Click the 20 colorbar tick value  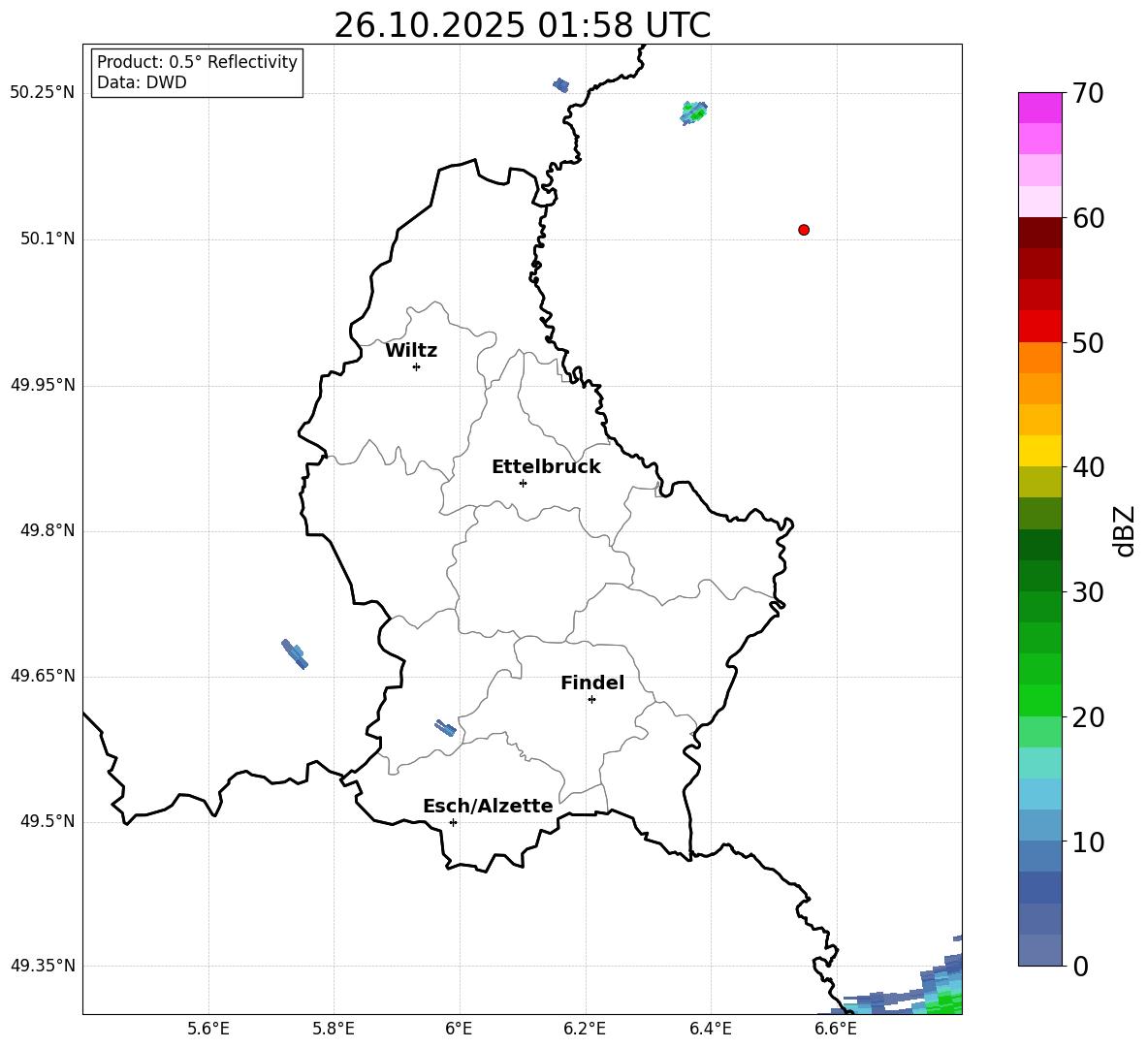coord(1088,717)
